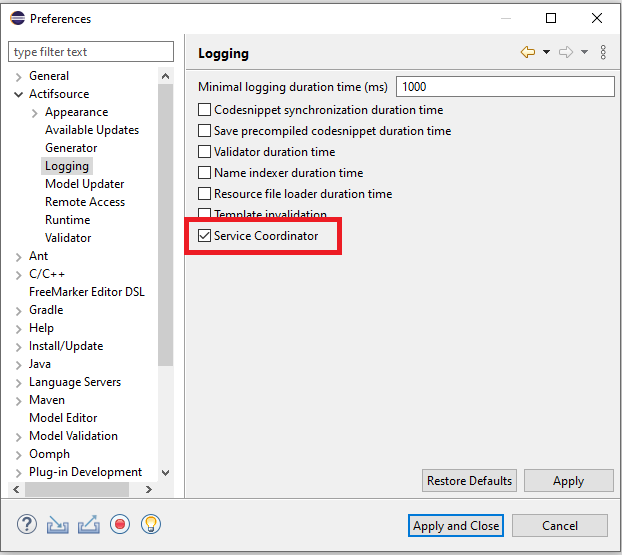The image size is (622, 555).
Task: Click the Restore Defaults button
Action: [x=469, y=481]
